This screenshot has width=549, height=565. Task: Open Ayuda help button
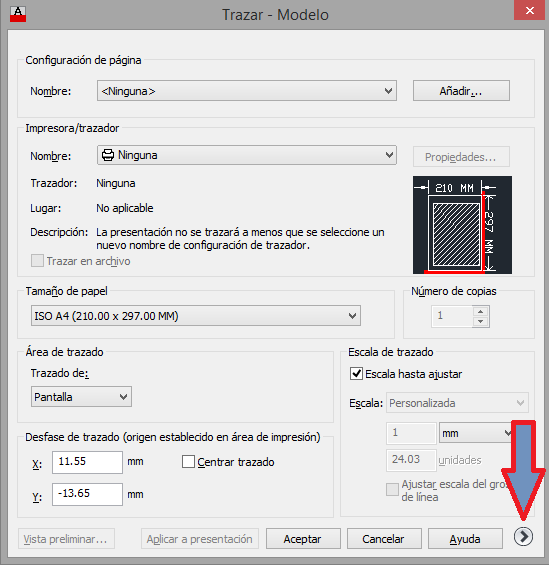click(x=465, y=539)
